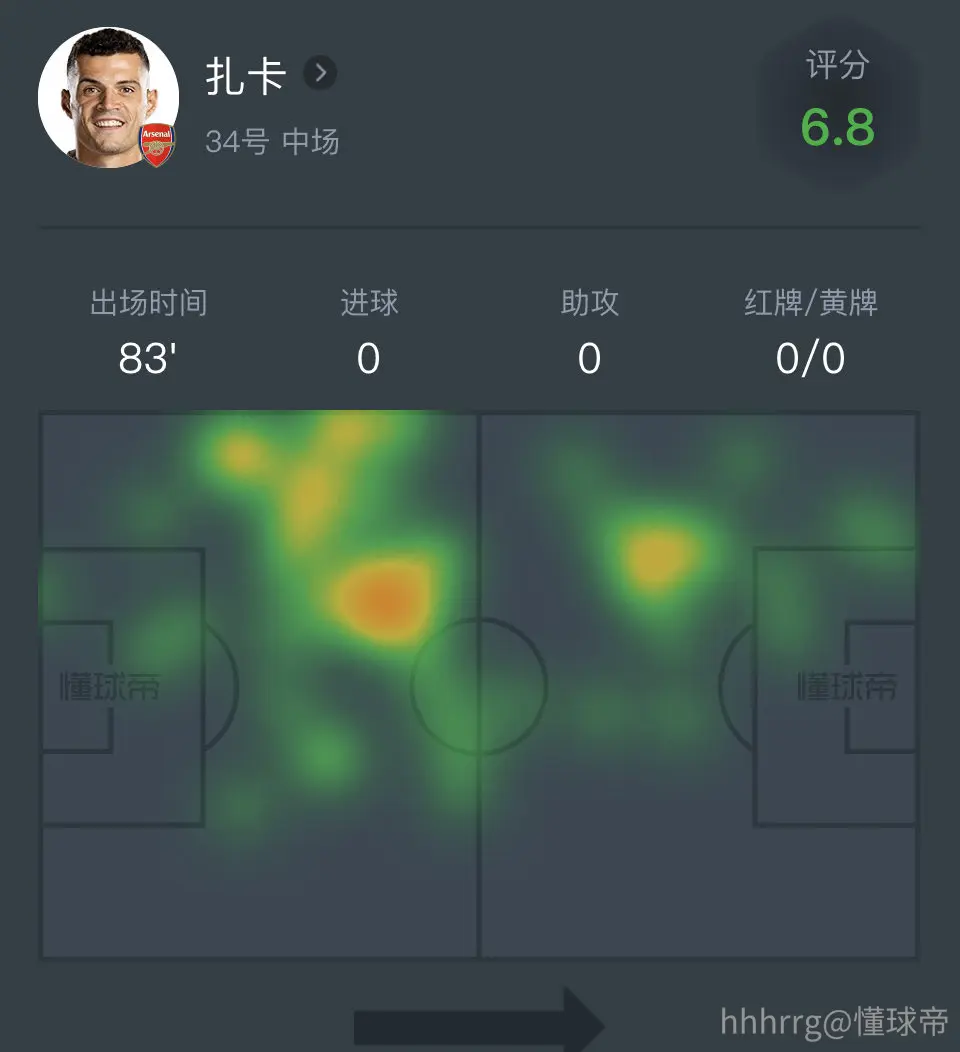The image size is (960, 1052).
Task: Tap the Arsenal club badge icon
Action: [157, 144]
